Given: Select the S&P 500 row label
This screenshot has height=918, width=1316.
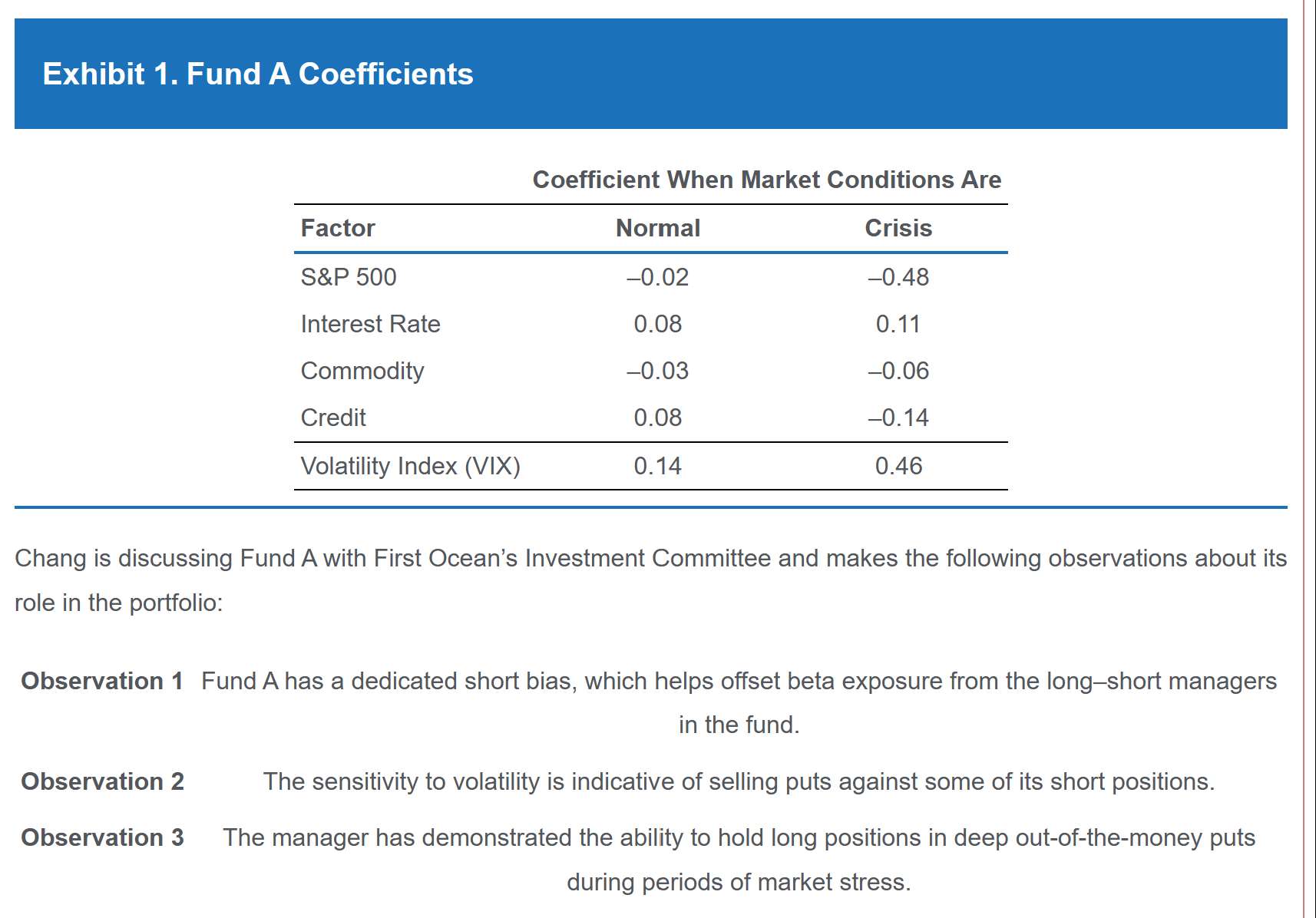Looking at the screenshot, I should coord(349,276).
